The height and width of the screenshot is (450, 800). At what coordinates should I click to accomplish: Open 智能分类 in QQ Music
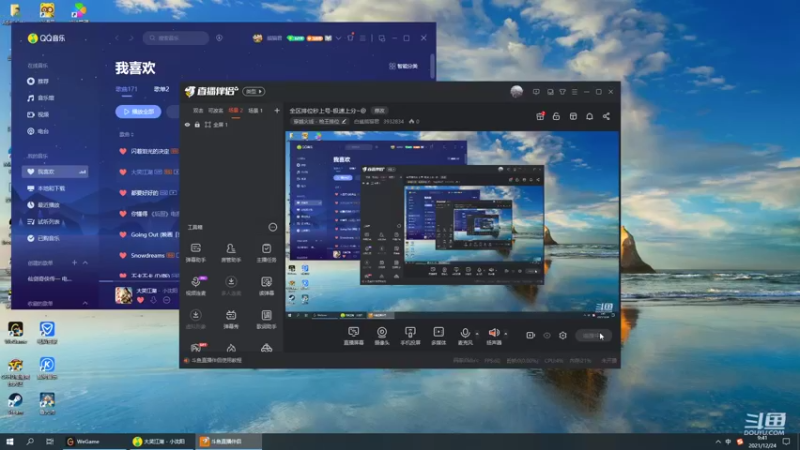pos(404,66)
